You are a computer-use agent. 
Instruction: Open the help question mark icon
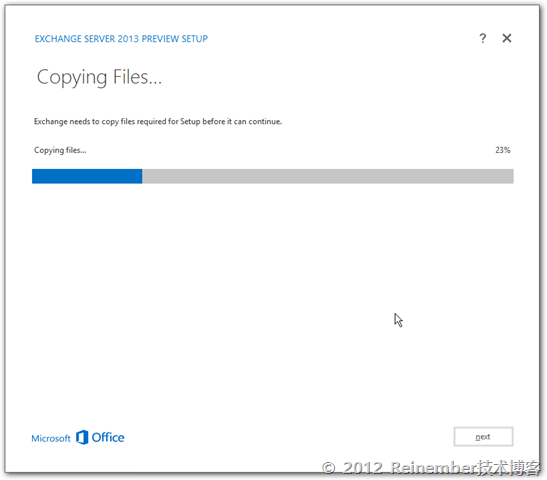click(x=482, y=38)
